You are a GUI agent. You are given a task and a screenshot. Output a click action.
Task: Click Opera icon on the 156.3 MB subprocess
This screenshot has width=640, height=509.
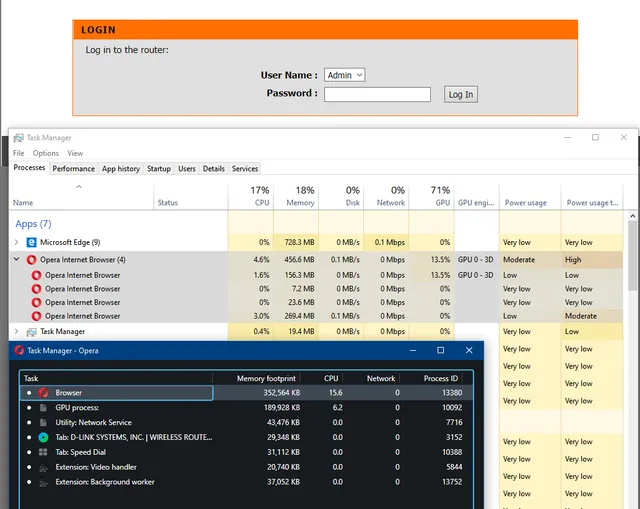click(x=36, y=275)
